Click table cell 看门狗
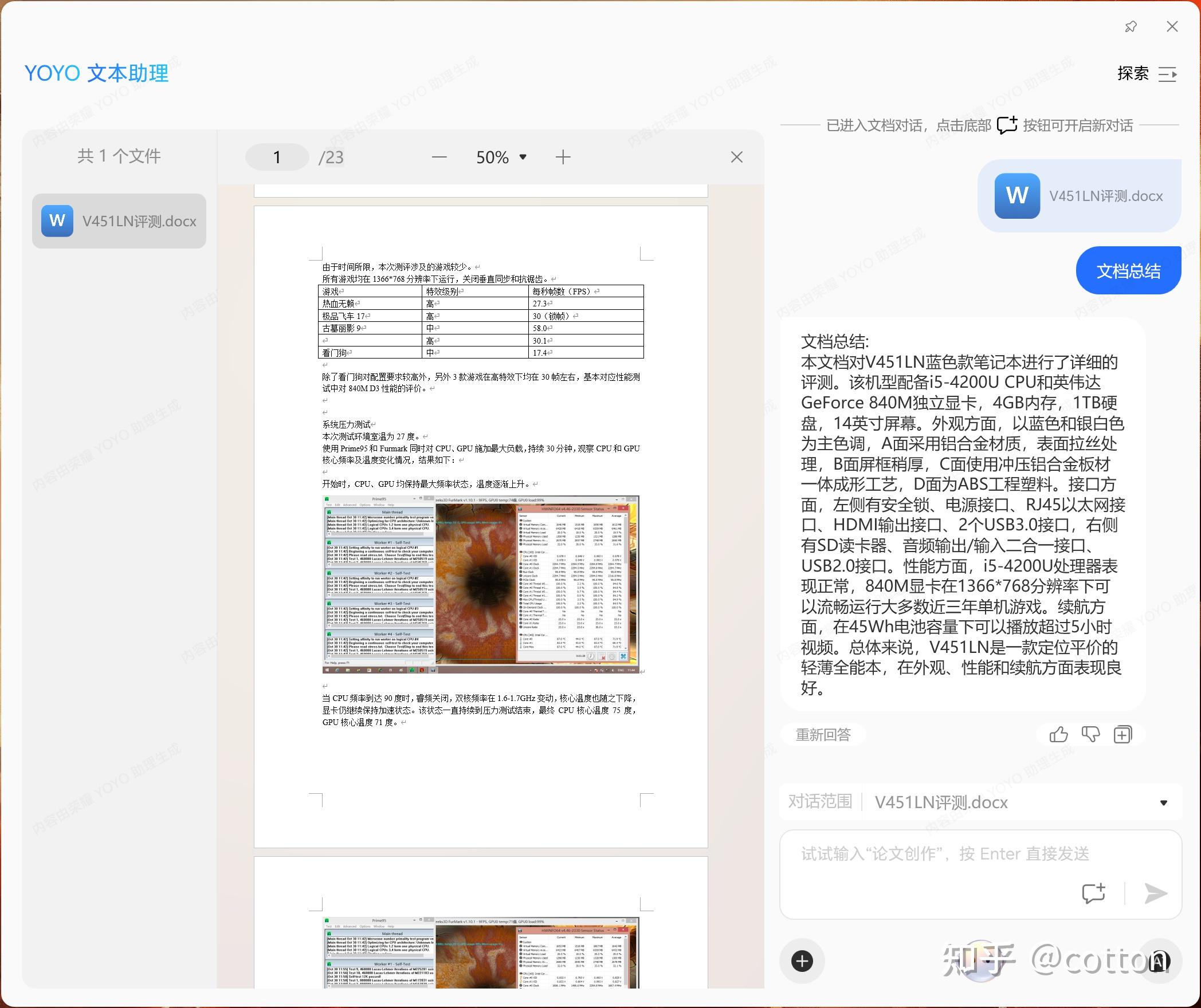This screenshot has height=1008, width=1201. coord(370,353)
